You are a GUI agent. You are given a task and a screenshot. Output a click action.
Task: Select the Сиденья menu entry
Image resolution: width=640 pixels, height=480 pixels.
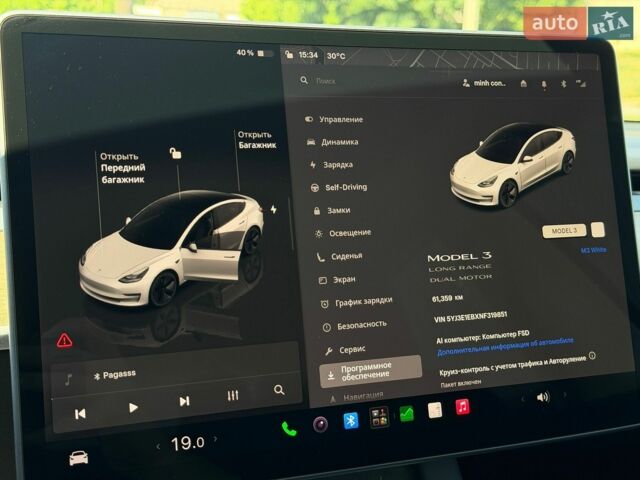click(340, 256)
